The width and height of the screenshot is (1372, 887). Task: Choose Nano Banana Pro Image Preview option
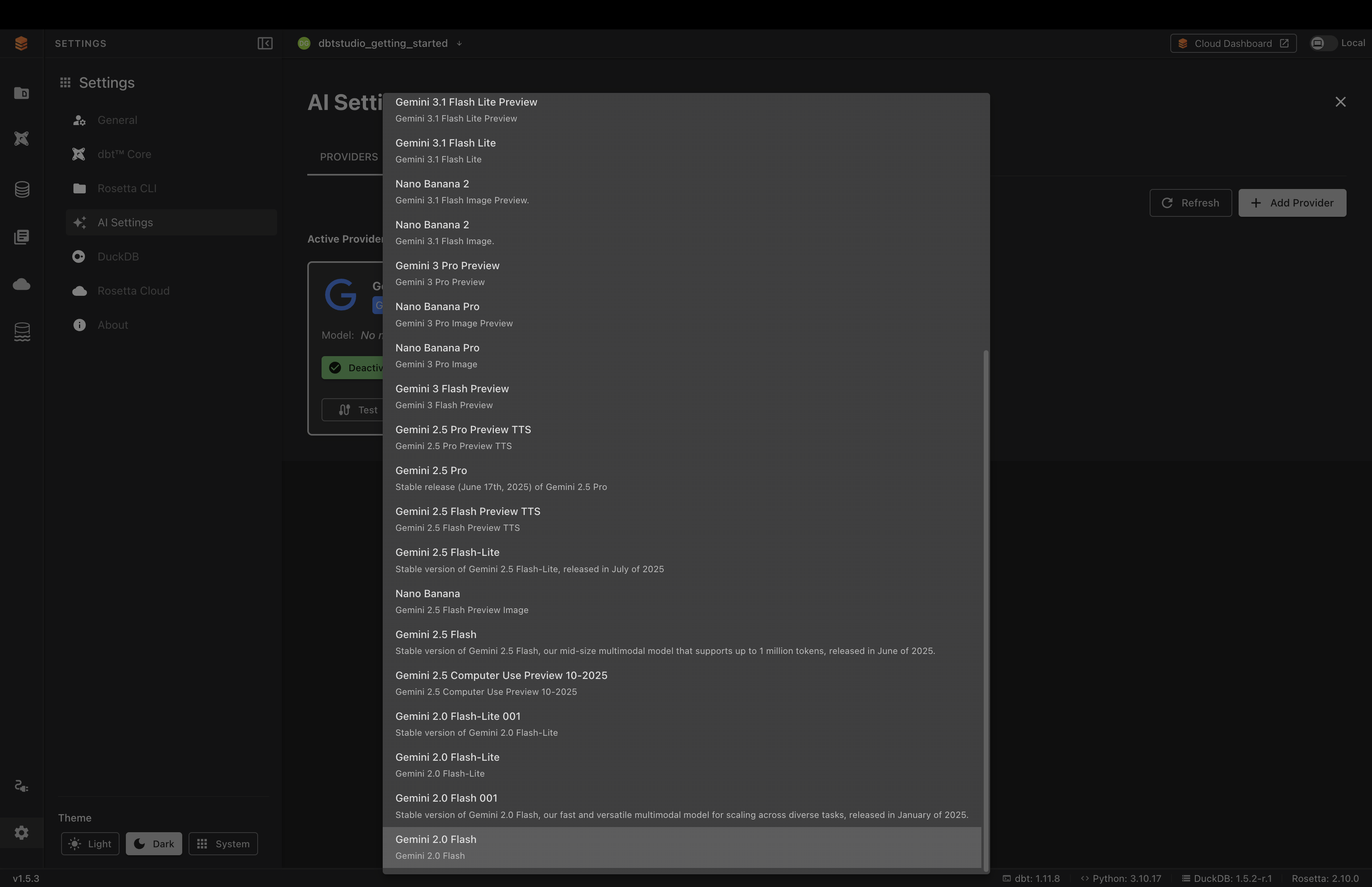[x=682, y=314]
